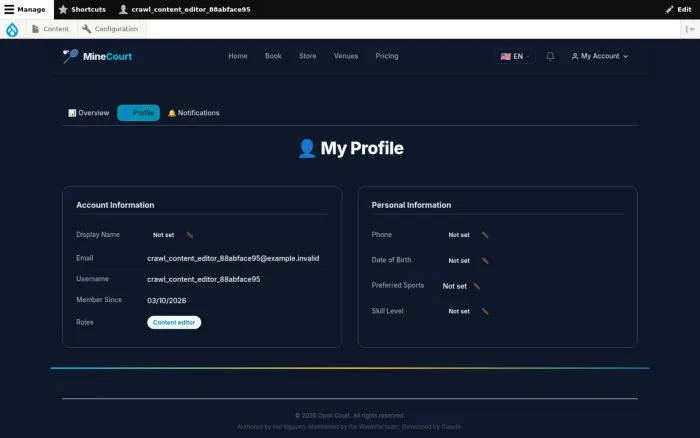Viewport: 700px width, 438px height.
Task: Open Shortcuts star menu
Action: click(82, 9)
